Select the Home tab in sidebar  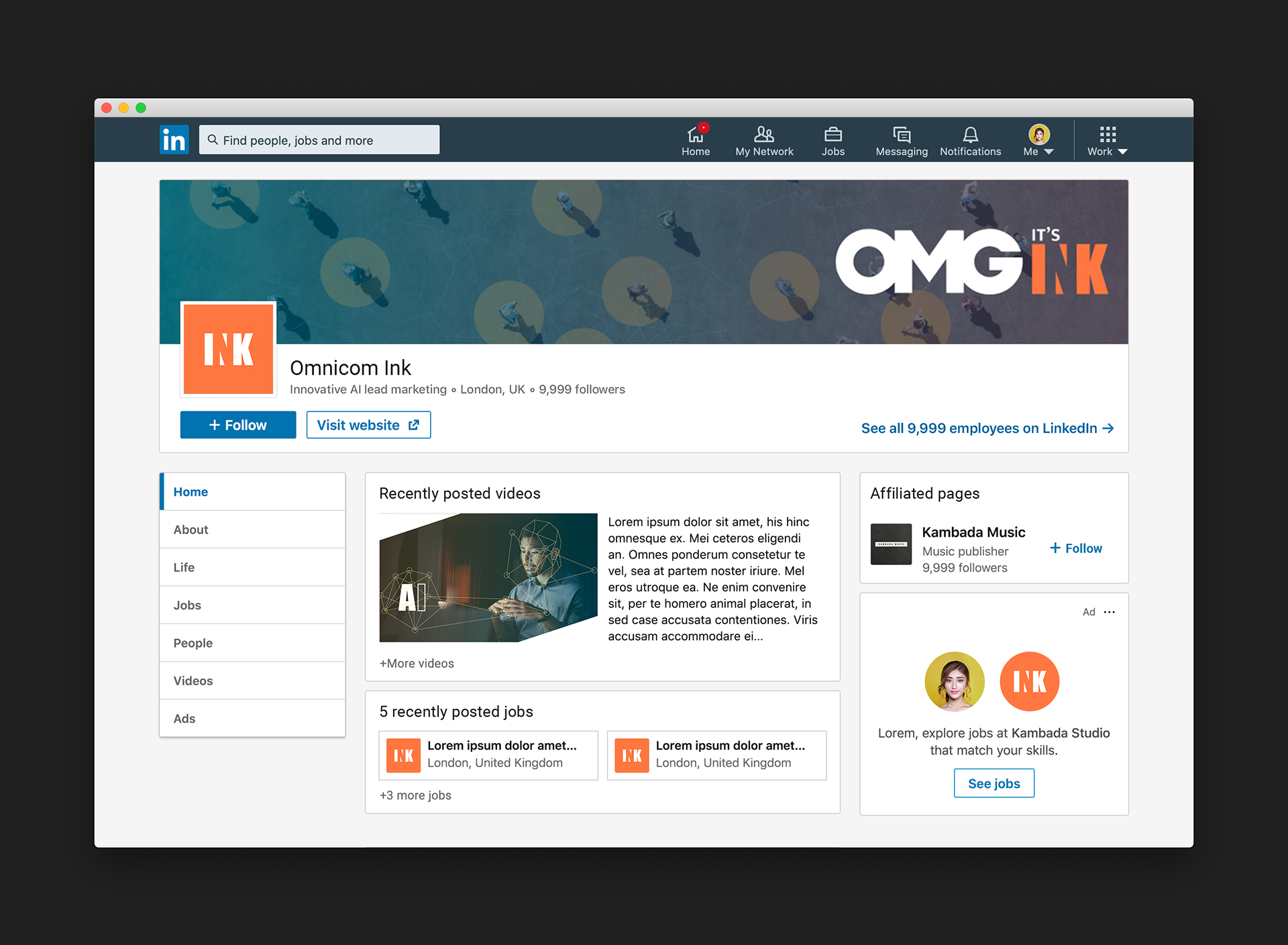[253, 492]
